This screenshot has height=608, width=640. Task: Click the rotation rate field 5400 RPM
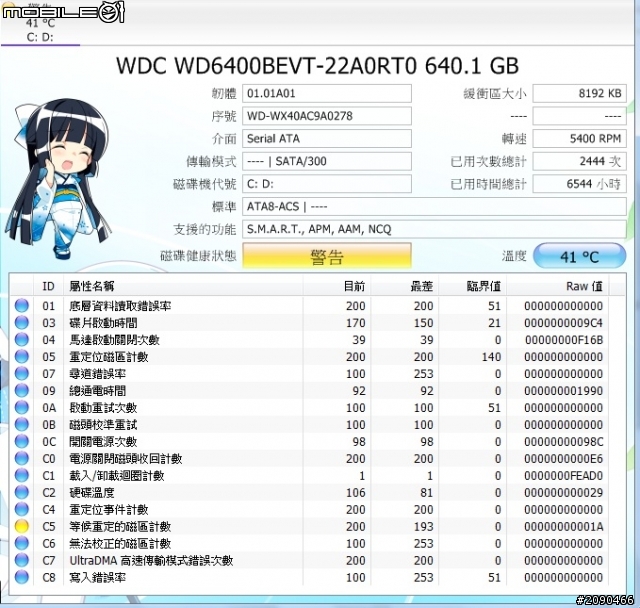point(580,139)
